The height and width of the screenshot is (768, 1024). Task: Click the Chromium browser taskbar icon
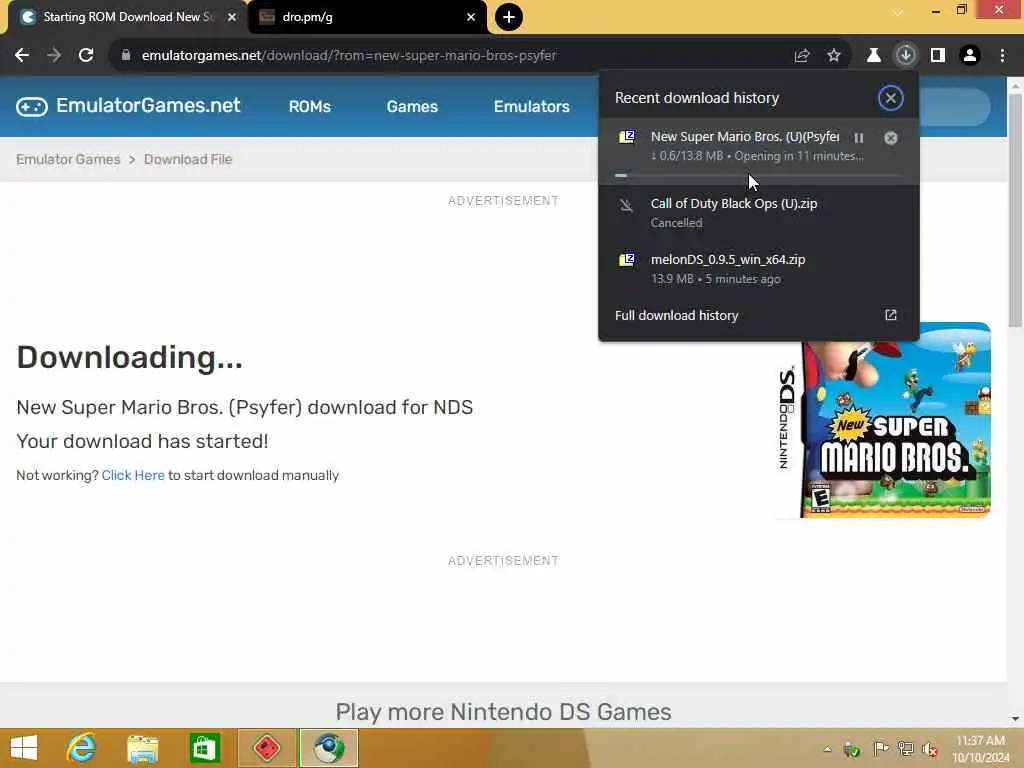coord(328,748)
